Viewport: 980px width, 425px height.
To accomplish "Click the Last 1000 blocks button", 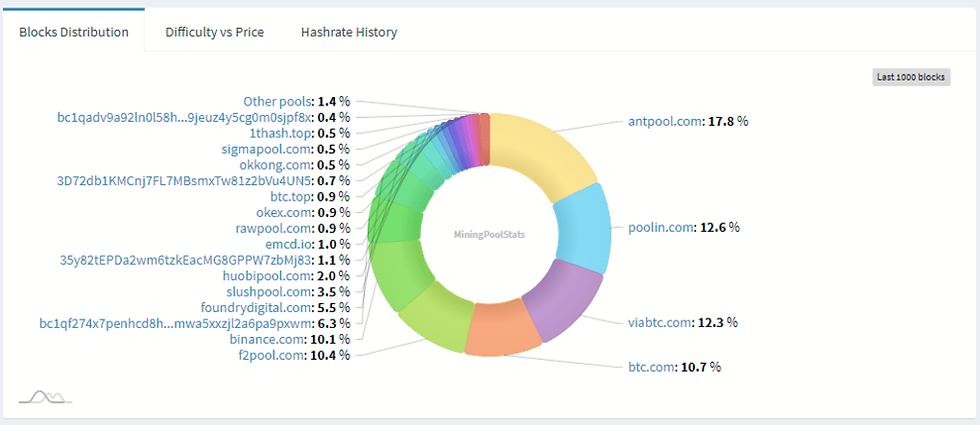I will (x=911, y=78).
